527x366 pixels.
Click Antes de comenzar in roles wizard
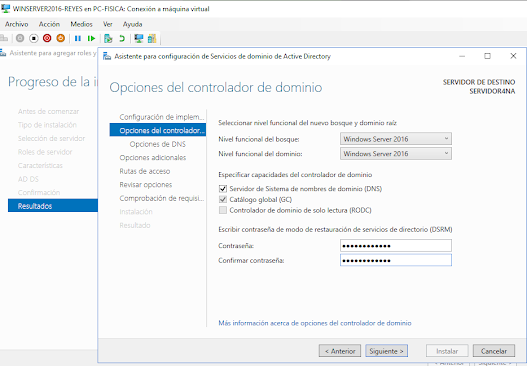(x=48, y=111)
